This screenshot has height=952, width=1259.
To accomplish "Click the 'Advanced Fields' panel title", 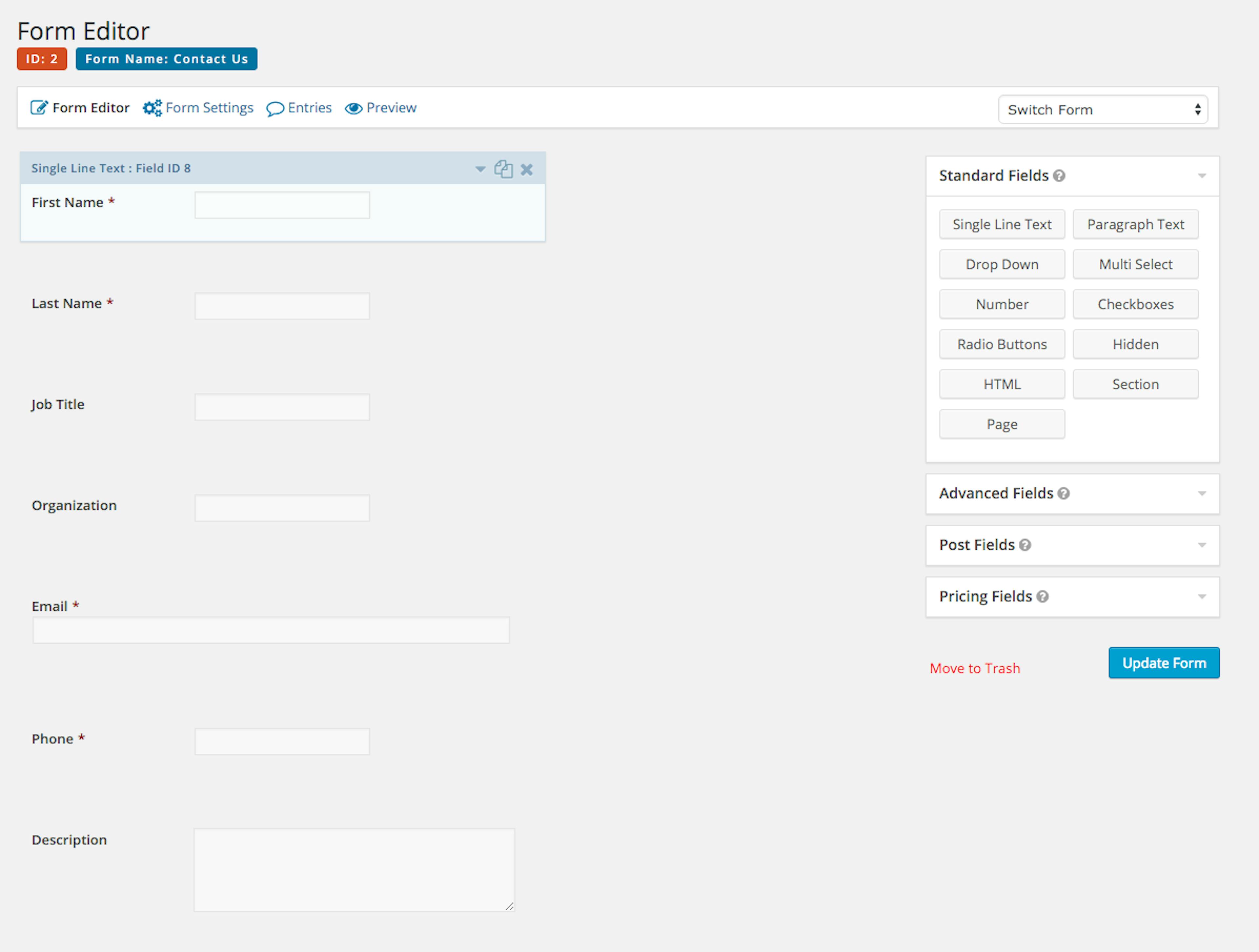I will (x=996, y=494).
